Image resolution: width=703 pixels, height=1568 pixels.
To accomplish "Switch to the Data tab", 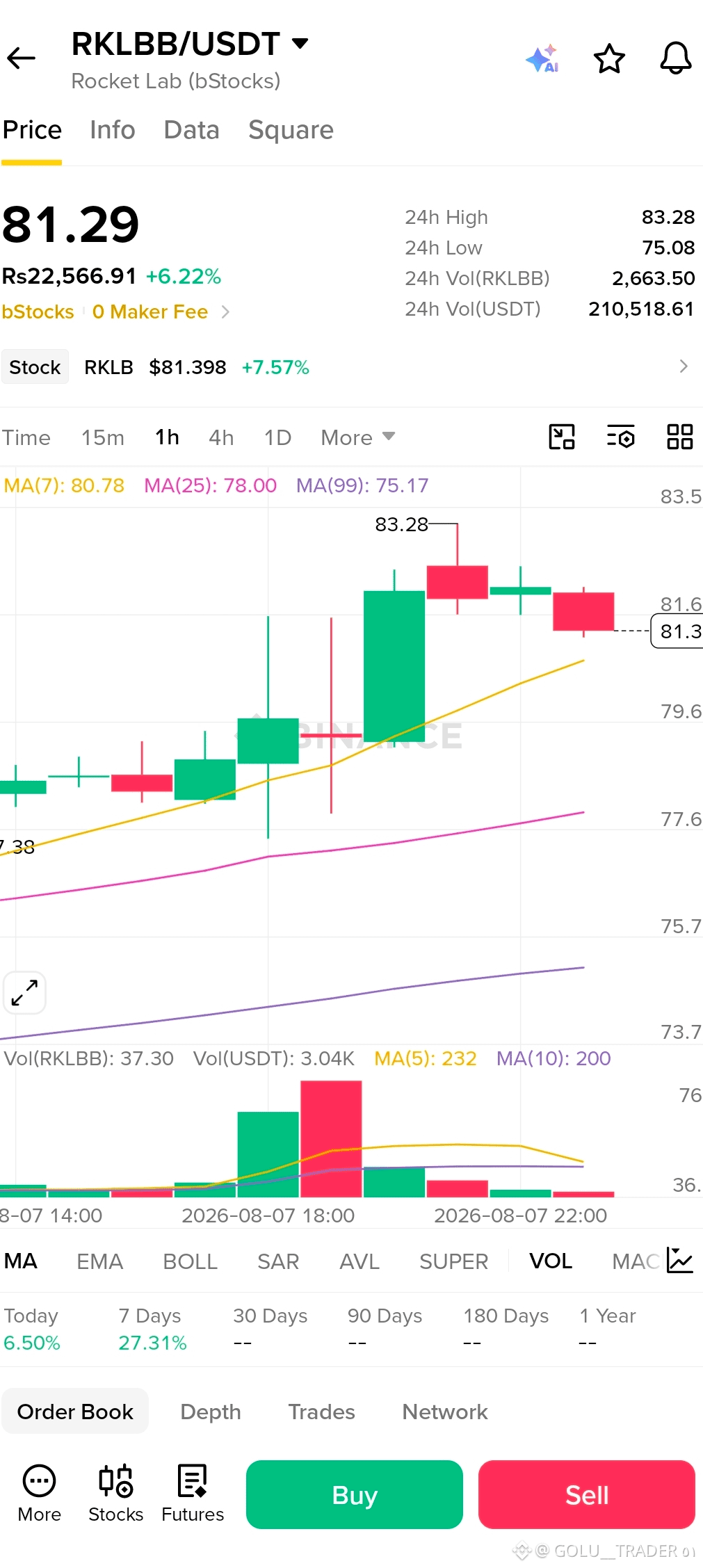I will (x=192, y=130).
